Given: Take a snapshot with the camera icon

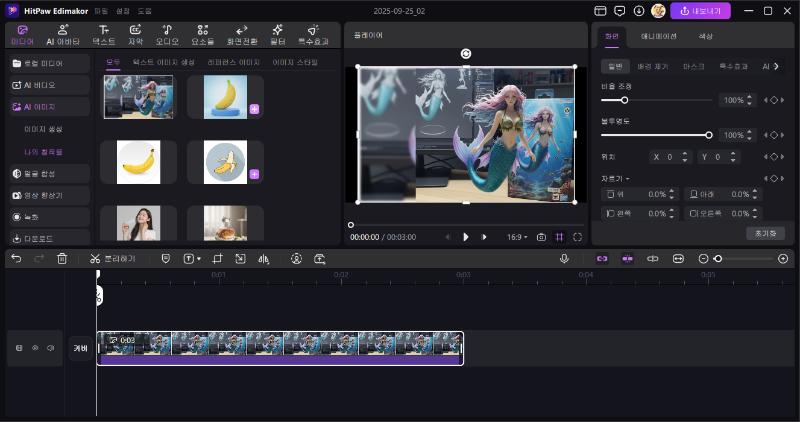Looking at the screenshot, I should coord(541,237).
